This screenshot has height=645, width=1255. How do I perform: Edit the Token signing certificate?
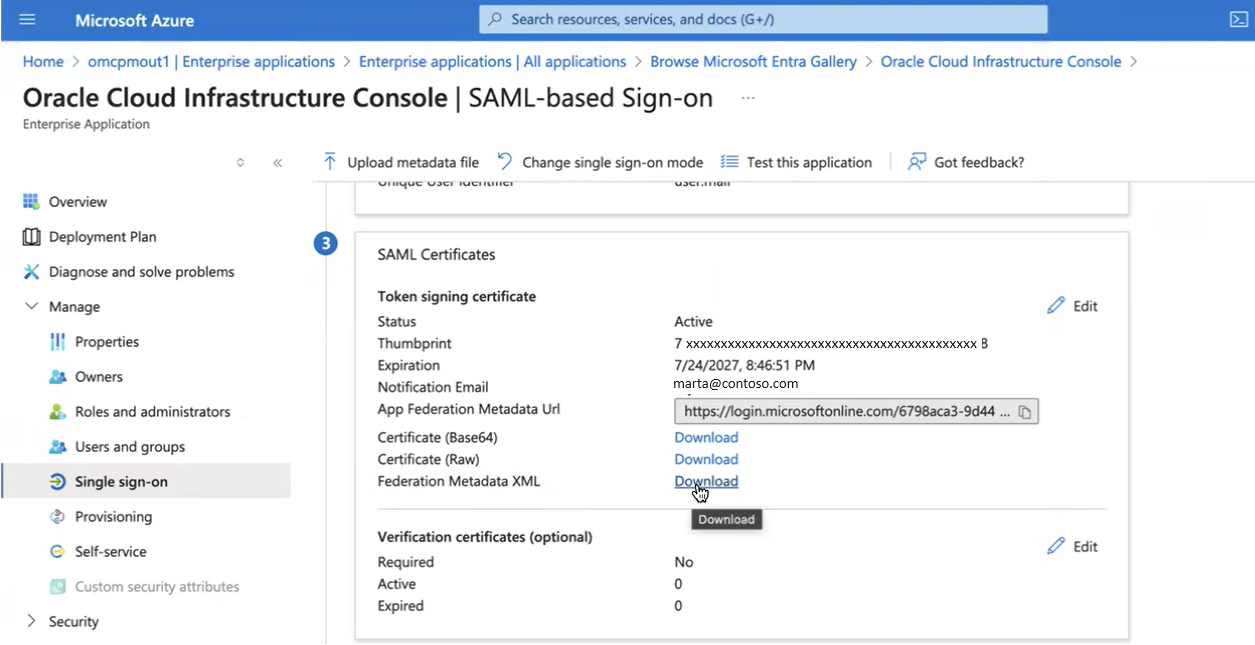(x=1072, y=305)
